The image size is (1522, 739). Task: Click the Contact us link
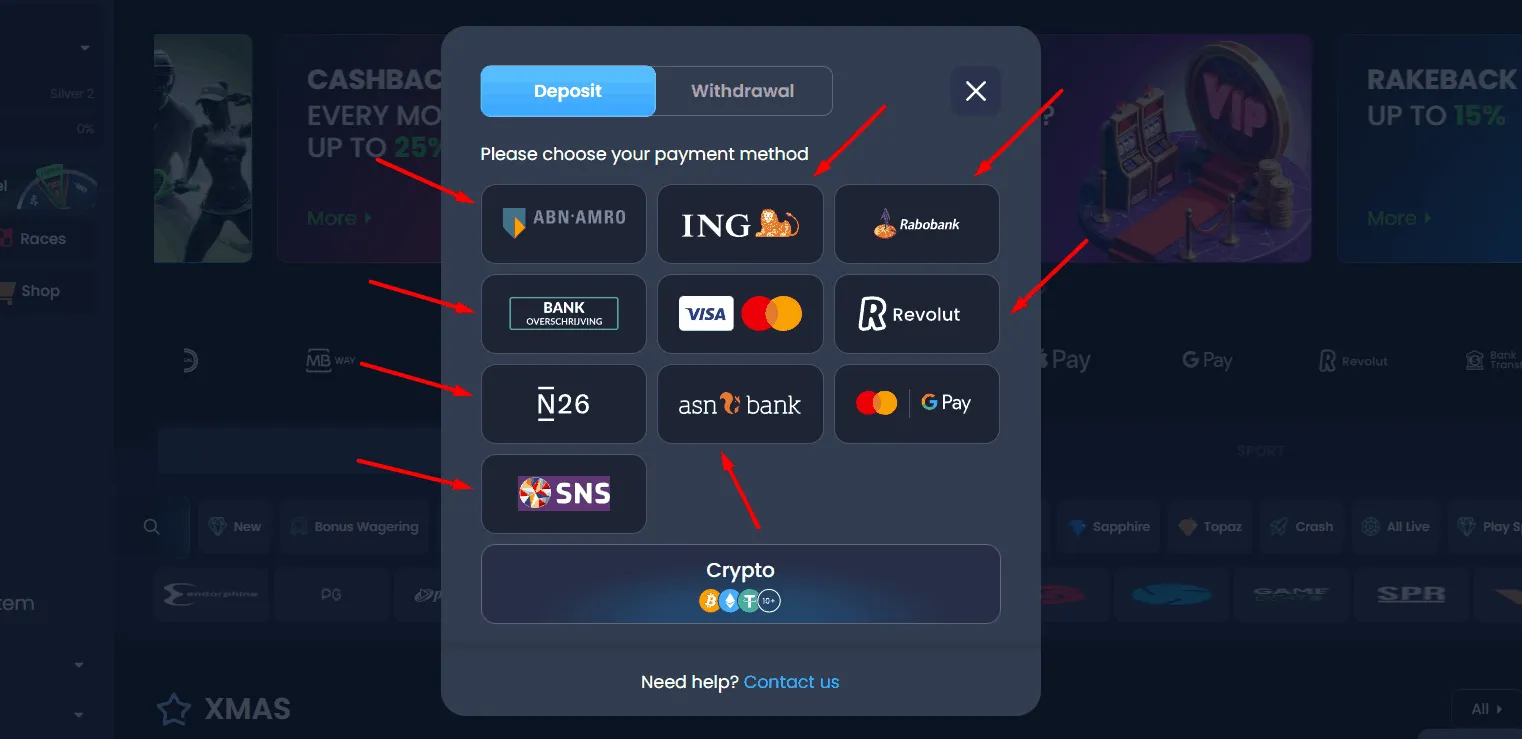coord(791,682)
